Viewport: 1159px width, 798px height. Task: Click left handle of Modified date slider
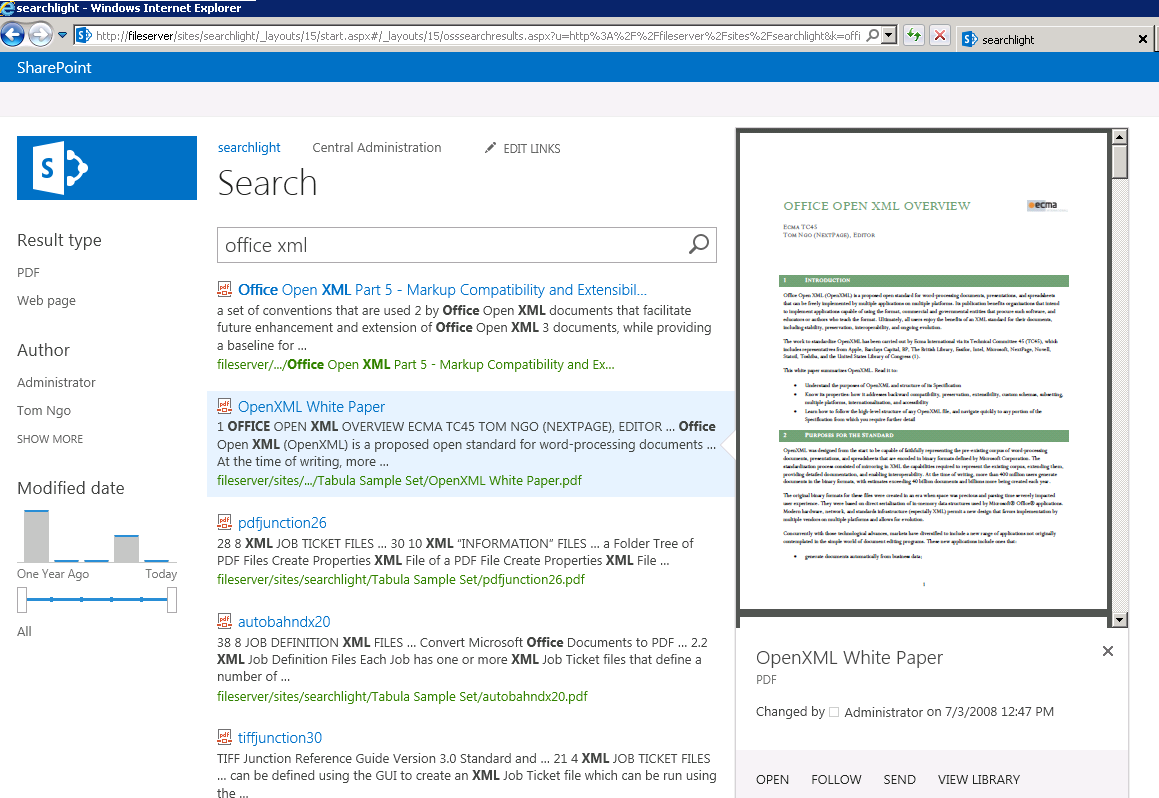click(22, 600)
